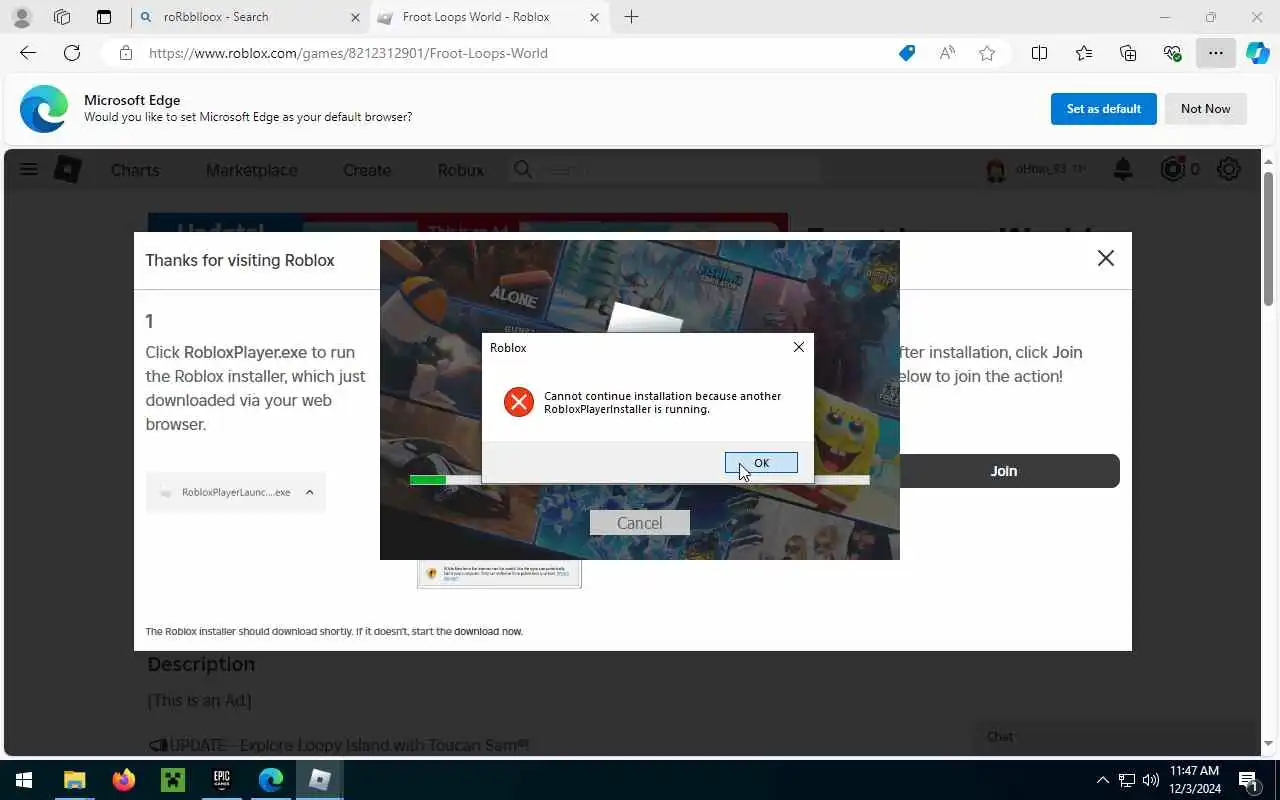Click OK in the Roblox error dialog
1280x800 pixels.
[x=761, y=463]
